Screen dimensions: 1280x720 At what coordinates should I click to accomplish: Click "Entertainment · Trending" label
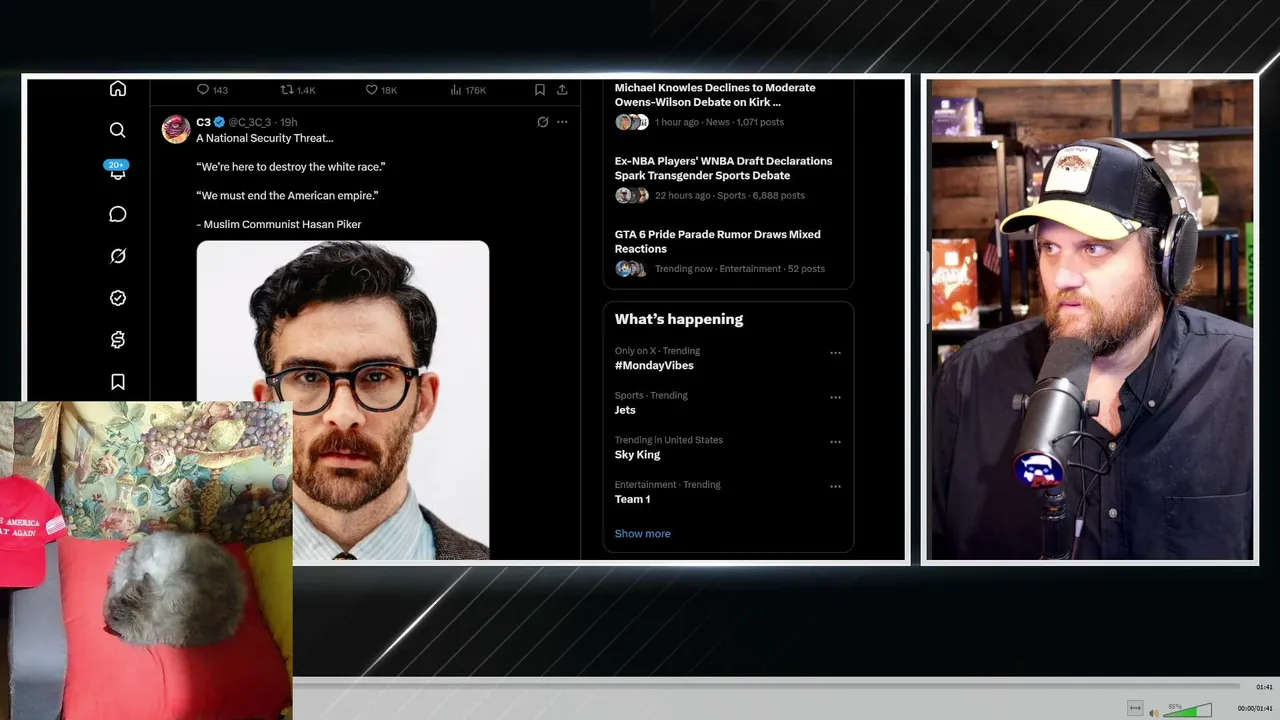pos(668,485)
